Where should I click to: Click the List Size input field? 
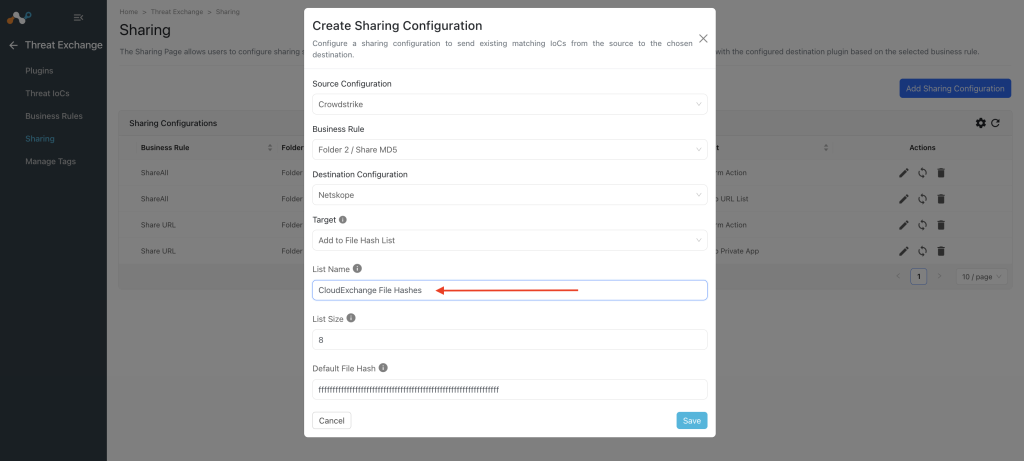click(x=509, y=340)
